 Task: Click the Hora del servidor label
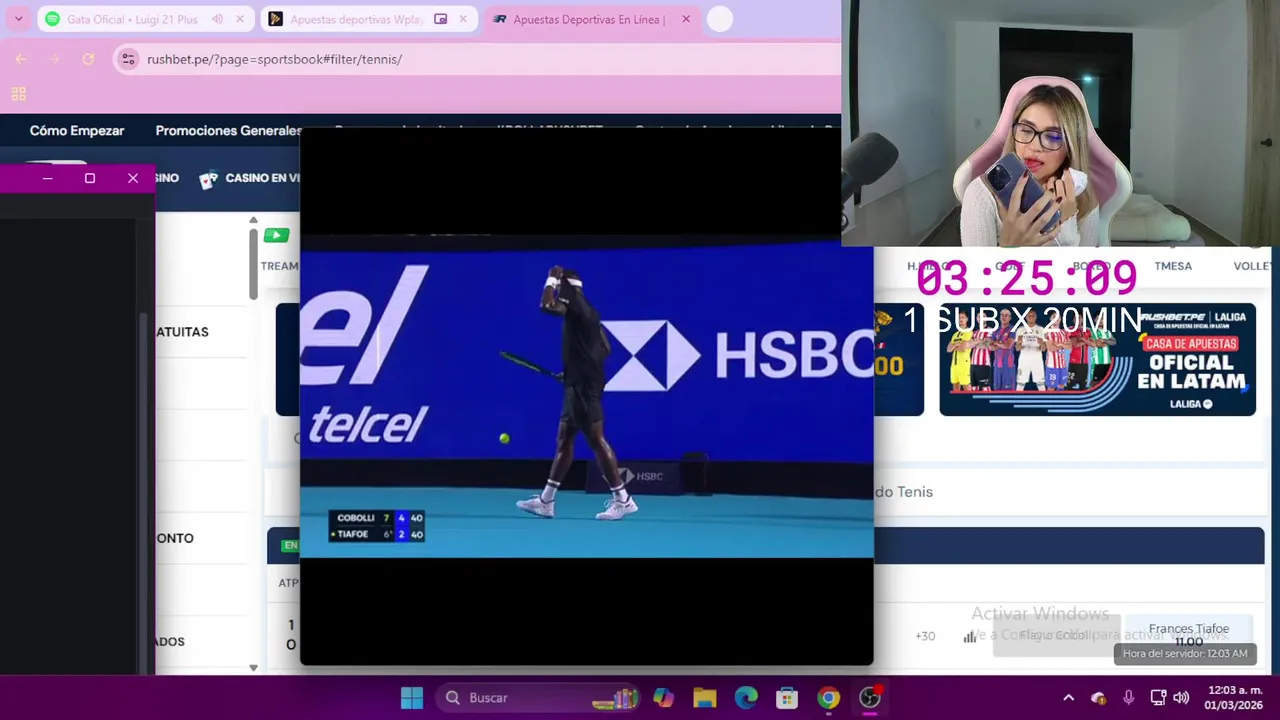pos(1184,654)
